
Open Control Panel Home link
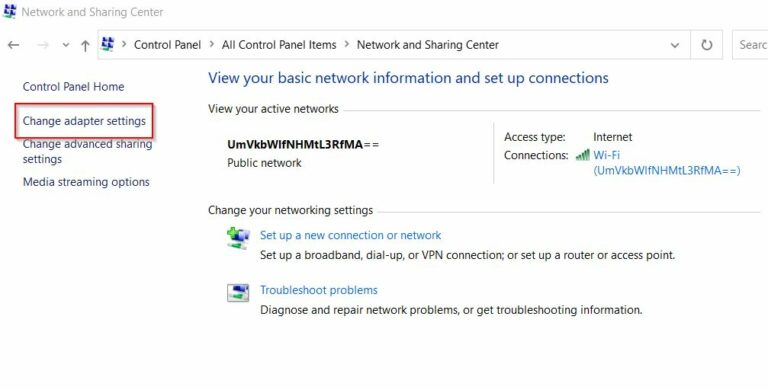tap(73, 87)
